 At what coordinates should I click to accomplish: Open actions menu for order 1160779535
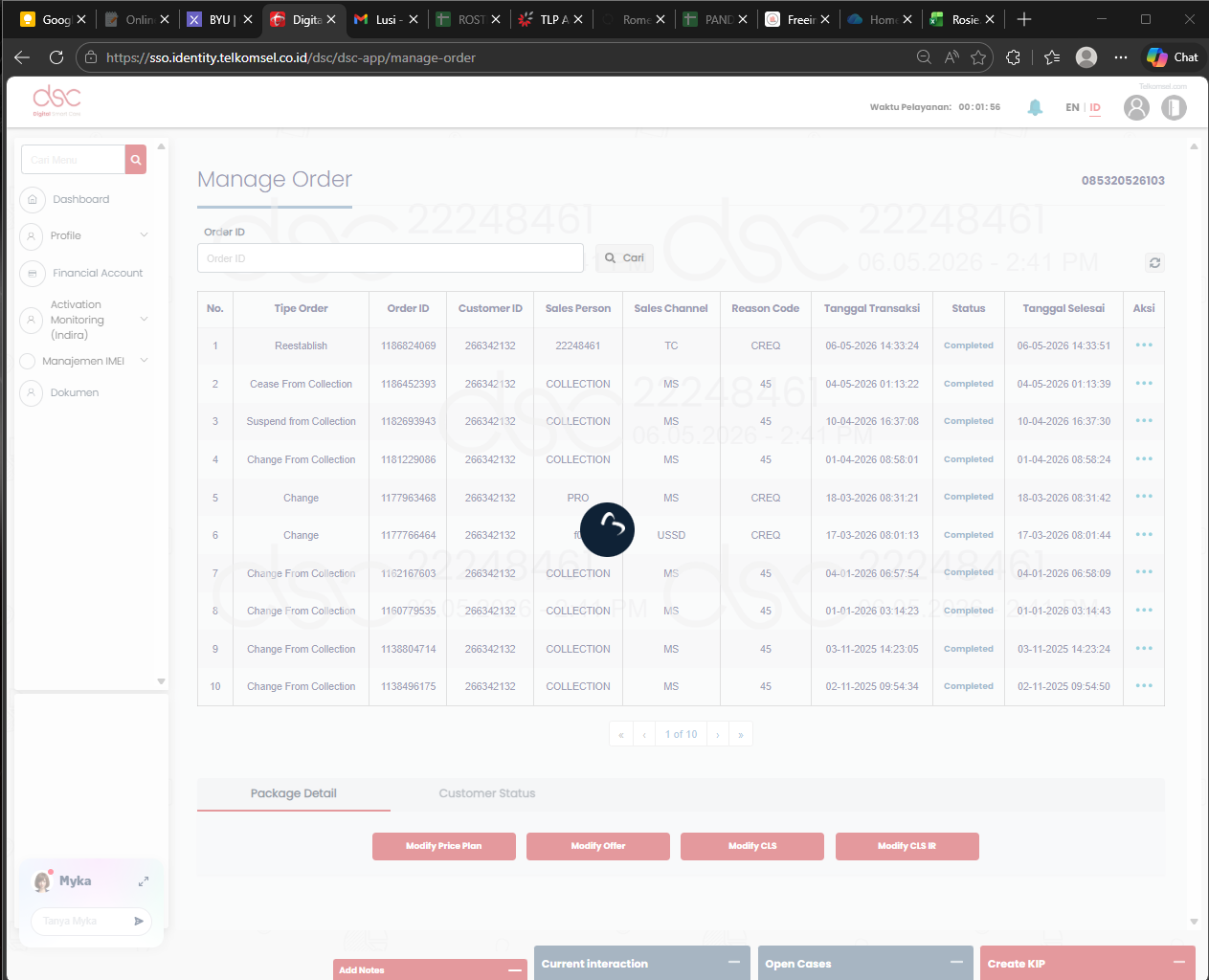1144,611
